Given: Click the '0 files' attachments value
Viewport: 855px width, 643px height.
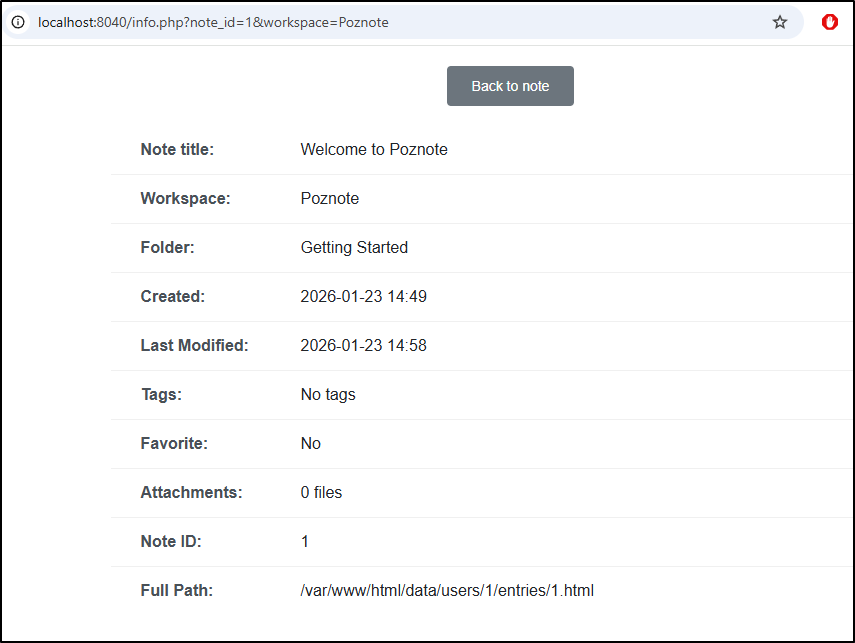Looking at the screenshot, I should (x=321, y=493).
